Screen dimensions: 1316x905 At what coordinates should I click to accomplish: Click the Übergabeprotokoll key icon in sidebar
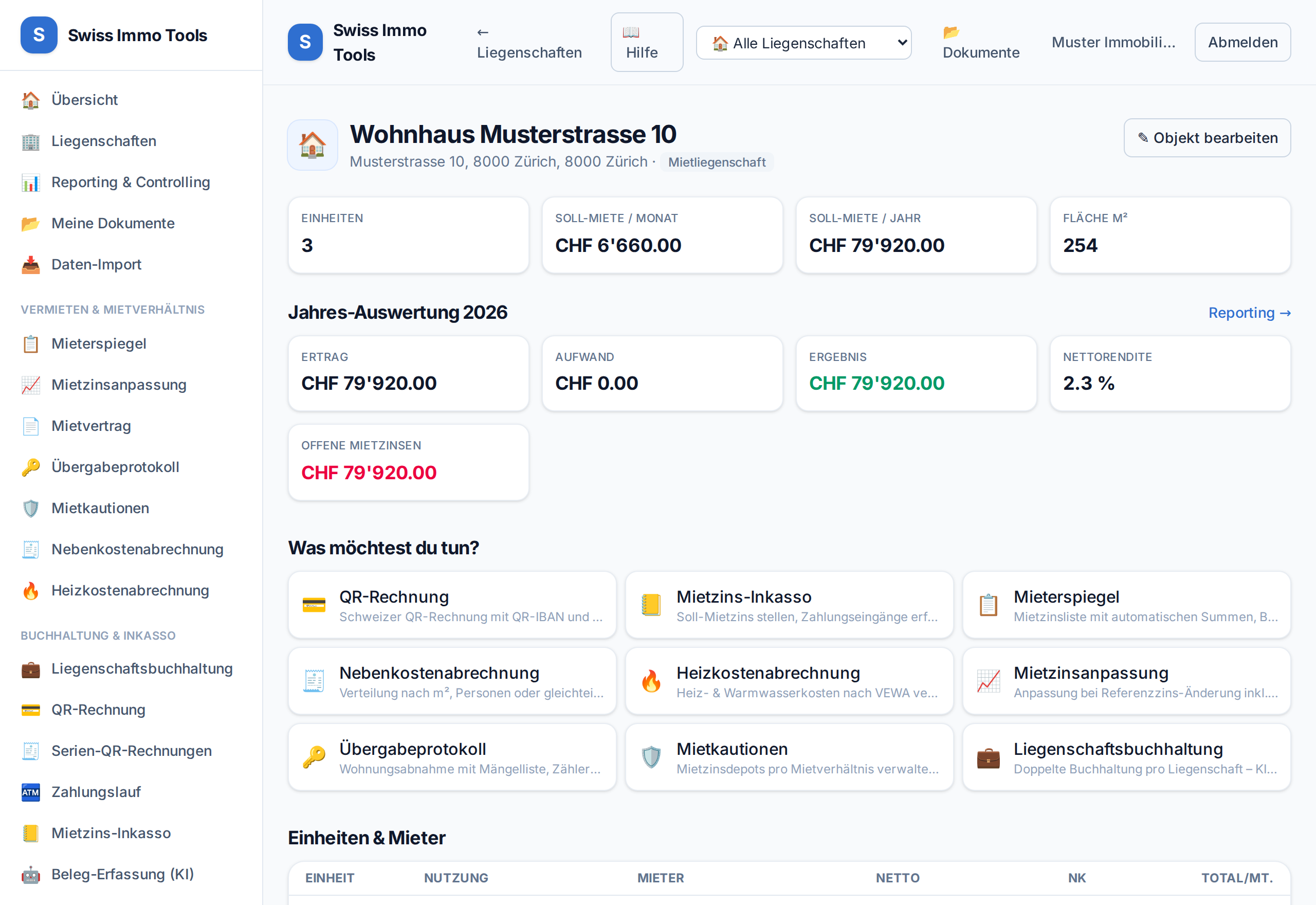click(31, 467)
